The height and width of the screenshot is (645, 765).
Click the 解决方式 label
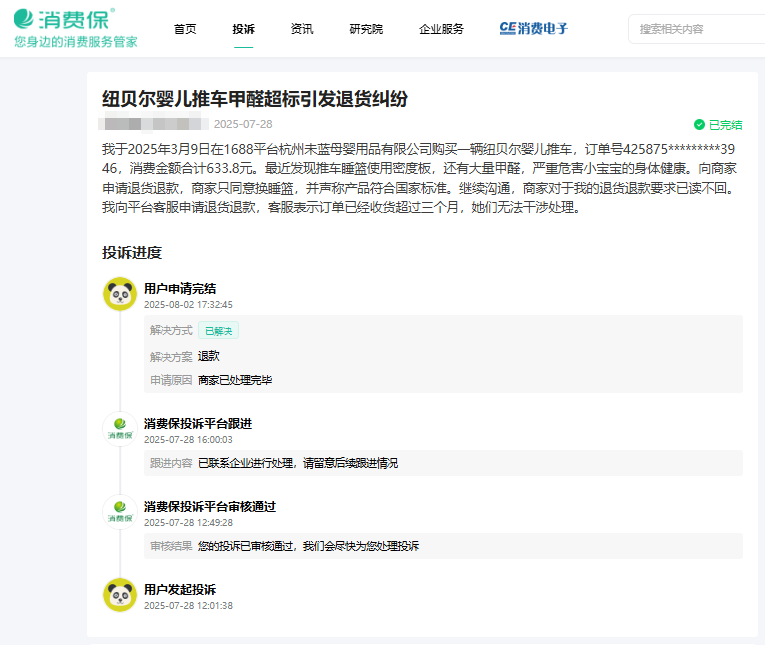coord(171,330)
